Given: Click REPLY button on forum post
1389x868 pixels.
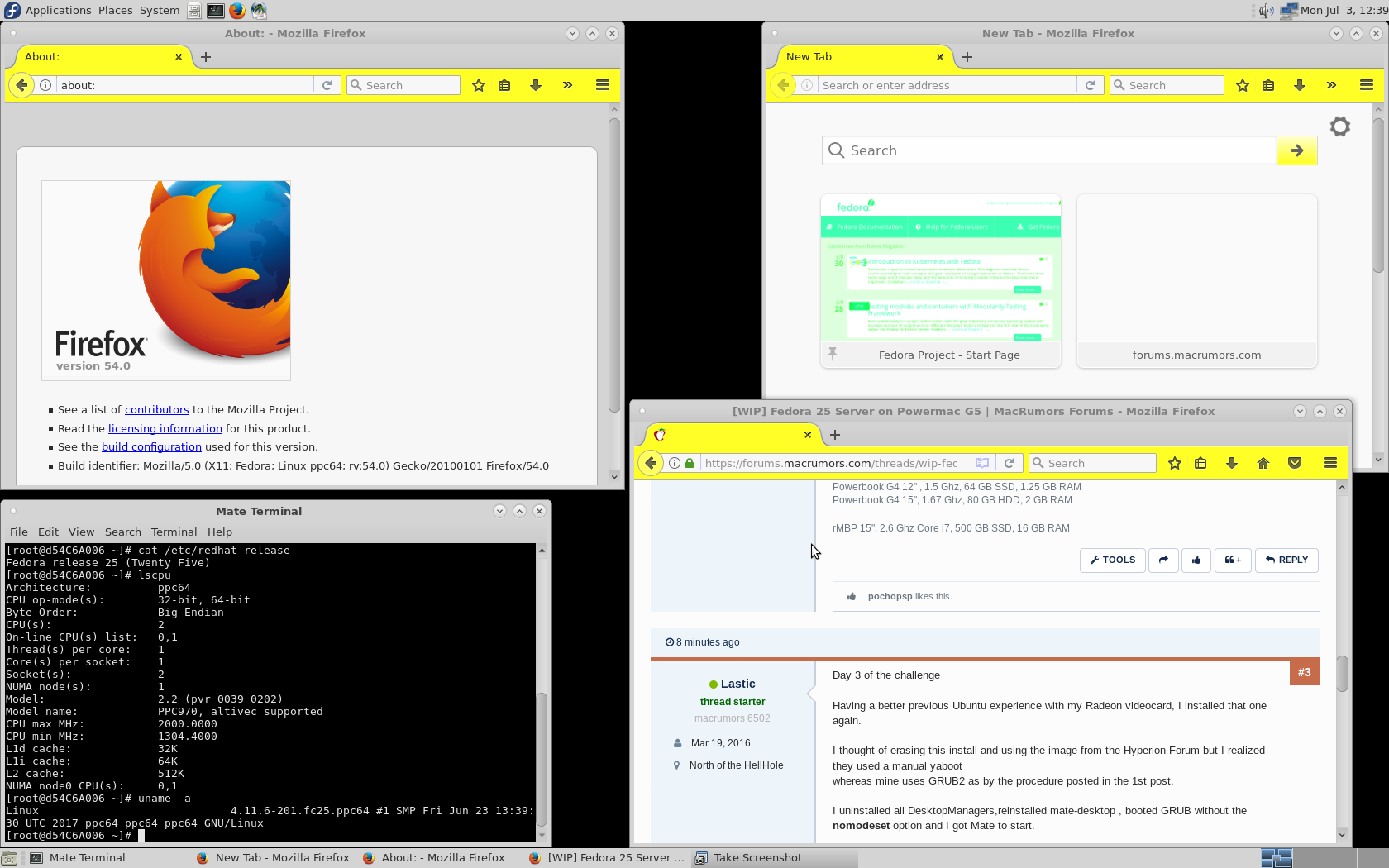Looking at the screenshot, I should pos(1286,560).
